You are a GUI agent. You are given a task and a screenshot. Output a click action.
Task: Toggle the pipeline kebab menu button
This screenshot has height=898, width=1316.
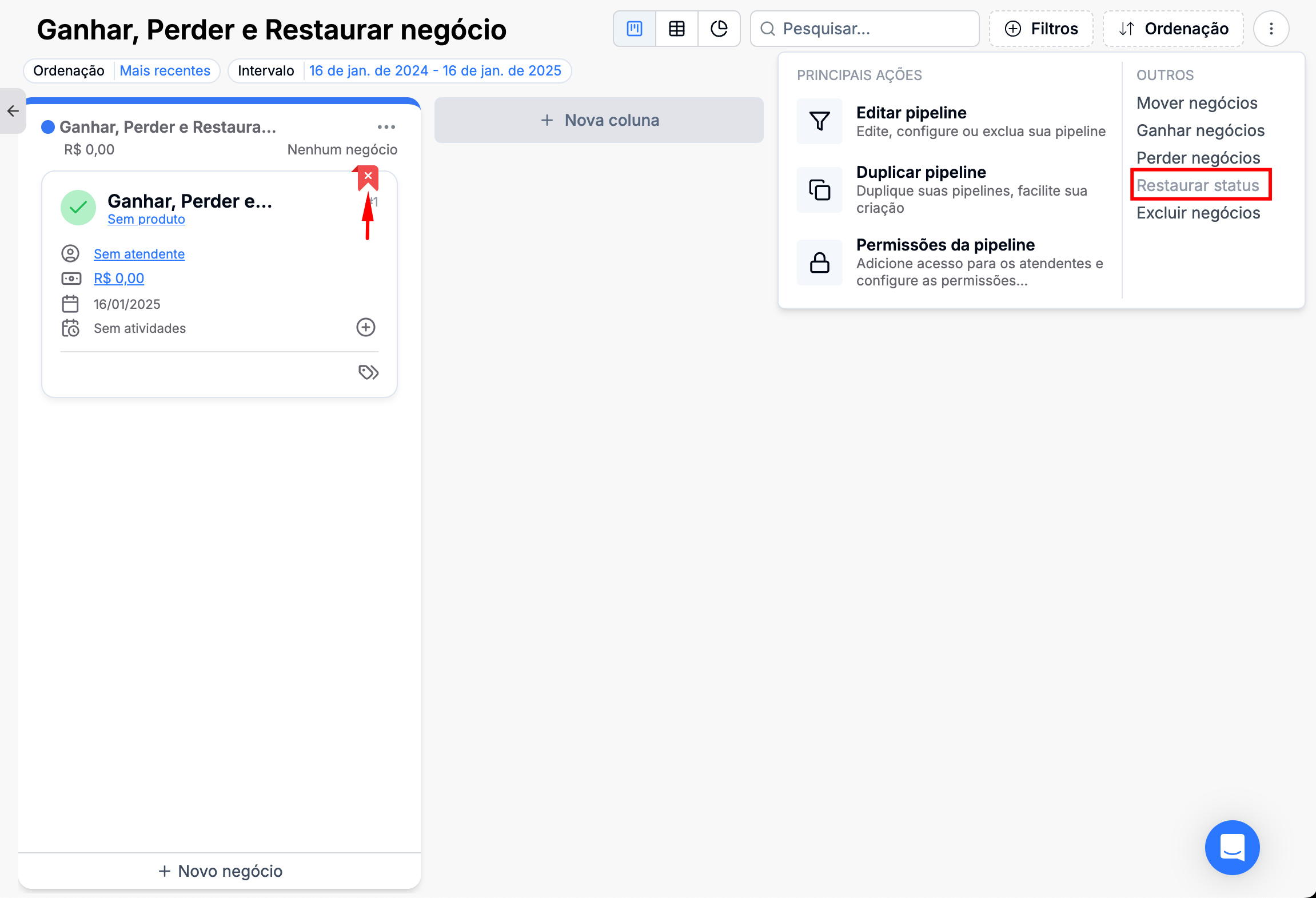(x=1271, y=29)
